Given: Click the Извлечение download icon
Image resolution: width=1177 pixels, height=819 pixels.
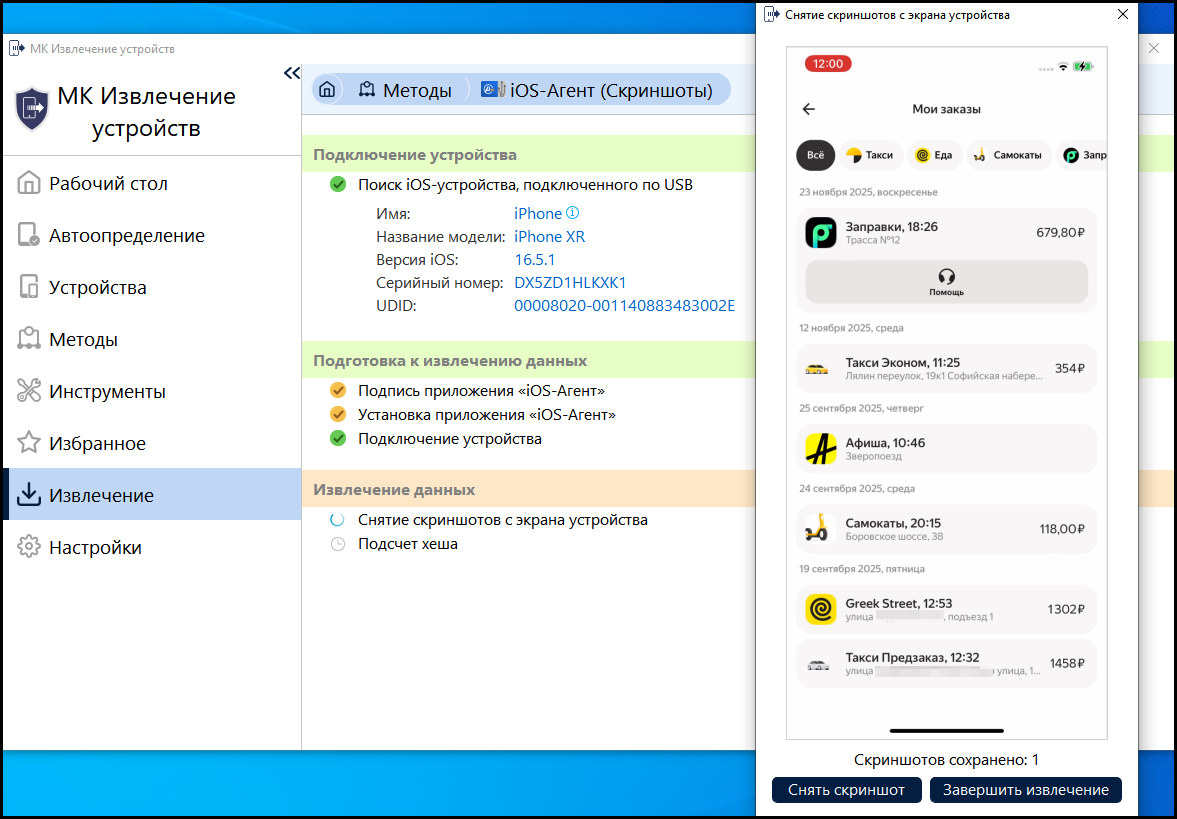Looking at the screenshot, I should [29, 495].
